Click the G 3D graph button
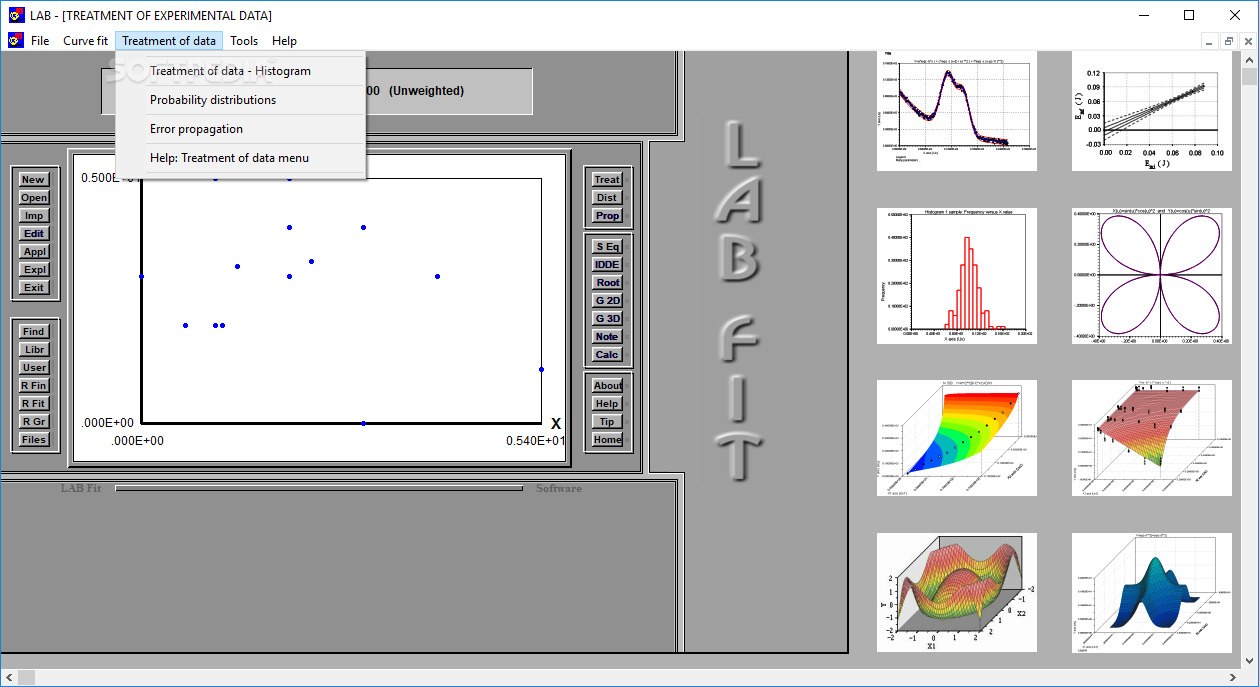Image resolution: width=1259 pixels, height=687 pixels. click(x=607, y=319)
